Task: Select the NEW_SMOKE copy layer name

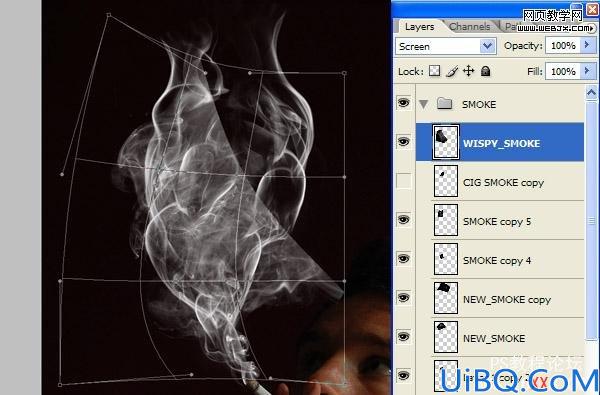Action: [x=507, y=300]
